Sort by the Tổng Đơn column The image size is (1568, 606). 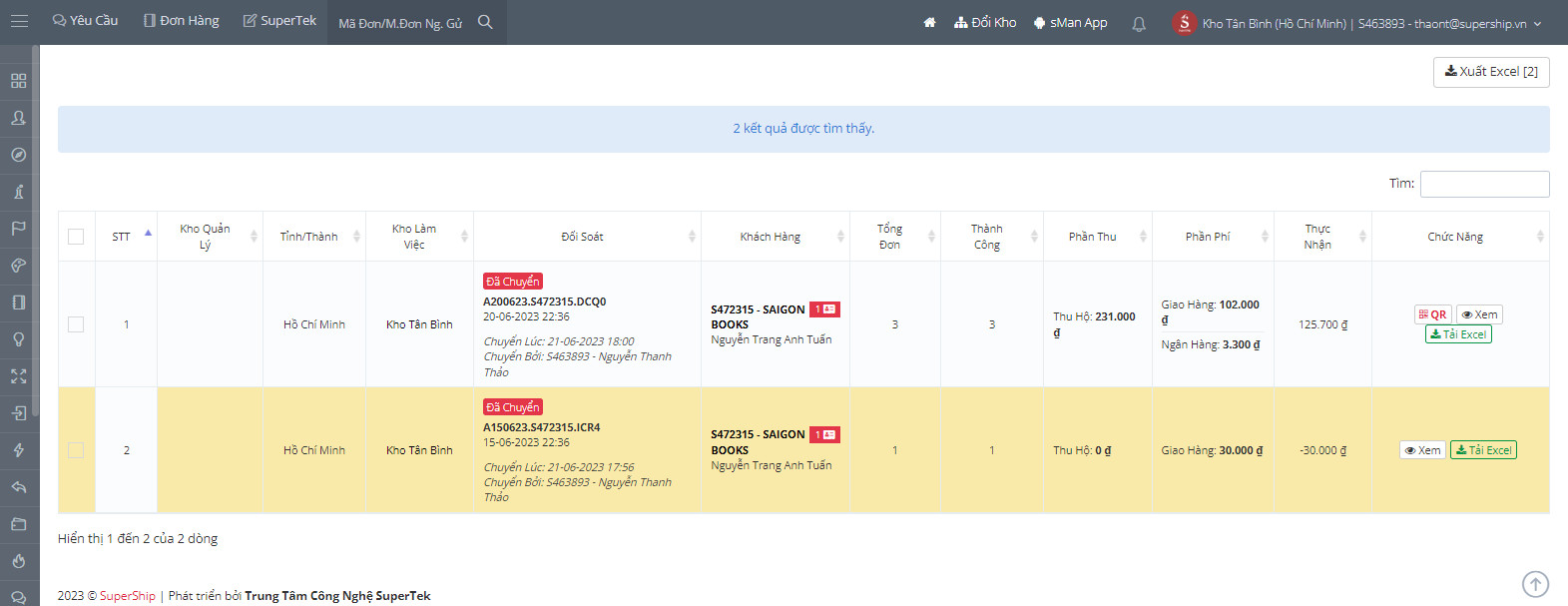[x=895, y=237]
